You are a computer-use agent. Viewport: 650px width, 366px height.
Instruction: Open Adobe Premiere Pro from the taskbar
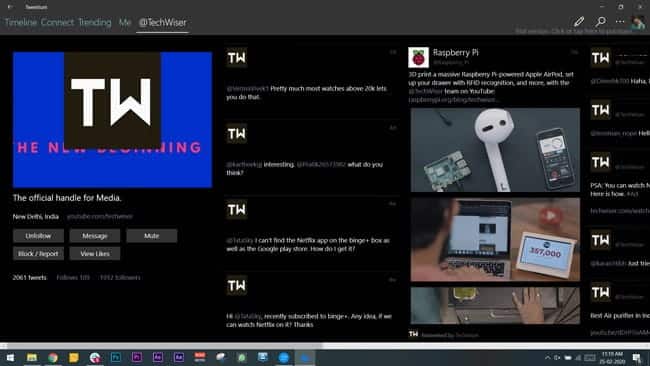coord(137,357)
